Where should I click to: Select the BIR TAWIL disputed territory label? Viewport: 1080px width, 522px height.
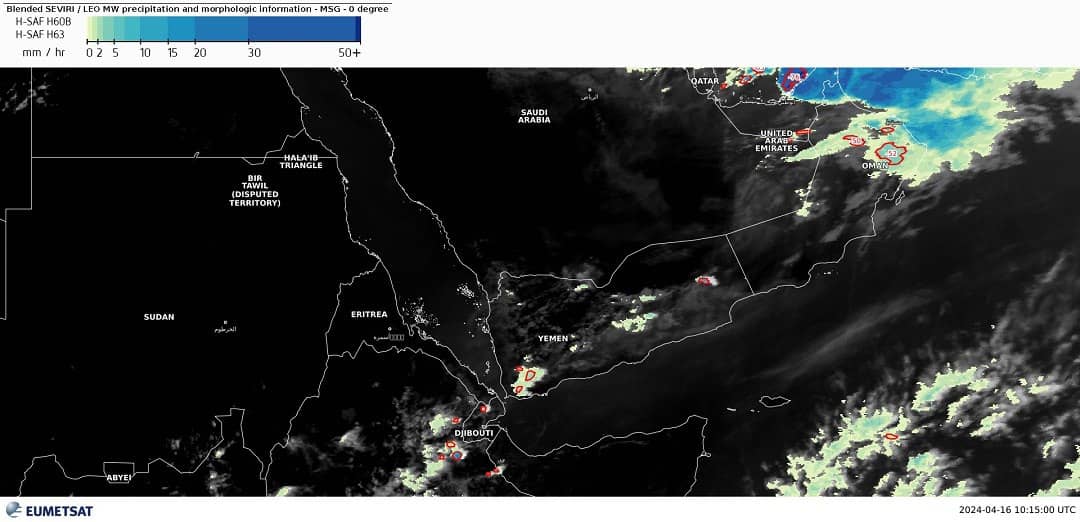coord(255,191)
